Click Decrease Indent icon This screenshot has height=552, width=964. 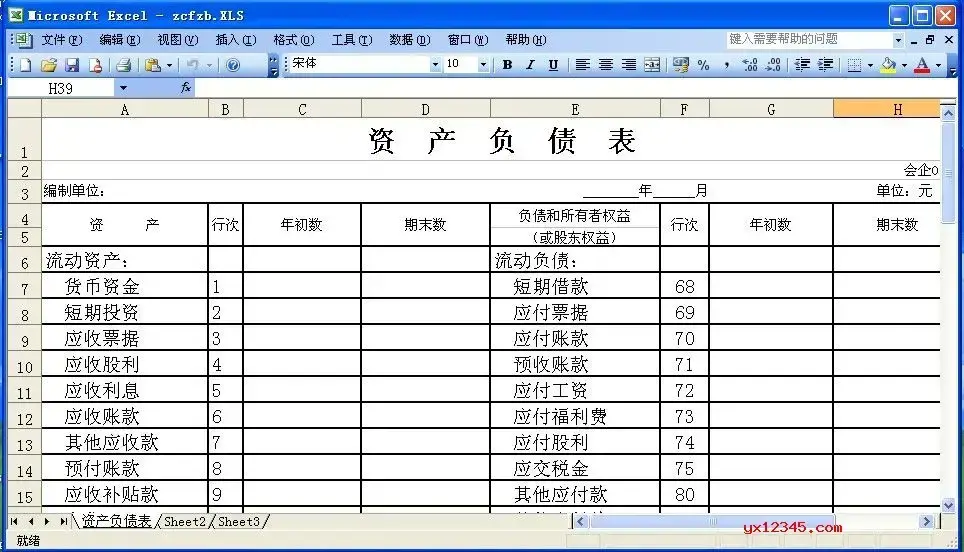pos(802,65)
